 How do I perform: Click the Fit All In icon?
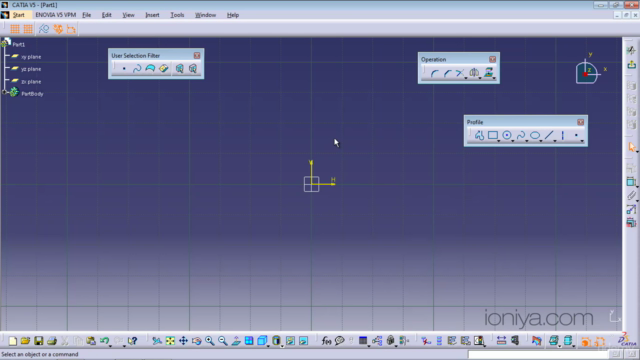point(170,341)
